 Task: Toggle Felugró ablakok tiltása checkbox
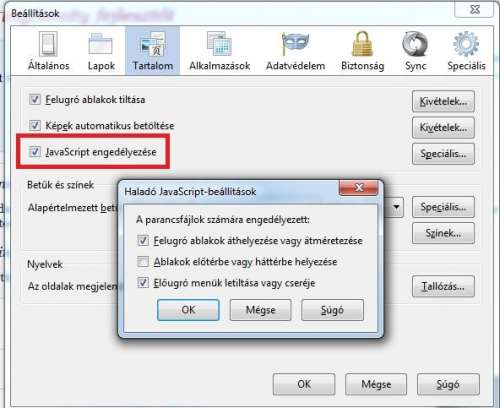35,99
